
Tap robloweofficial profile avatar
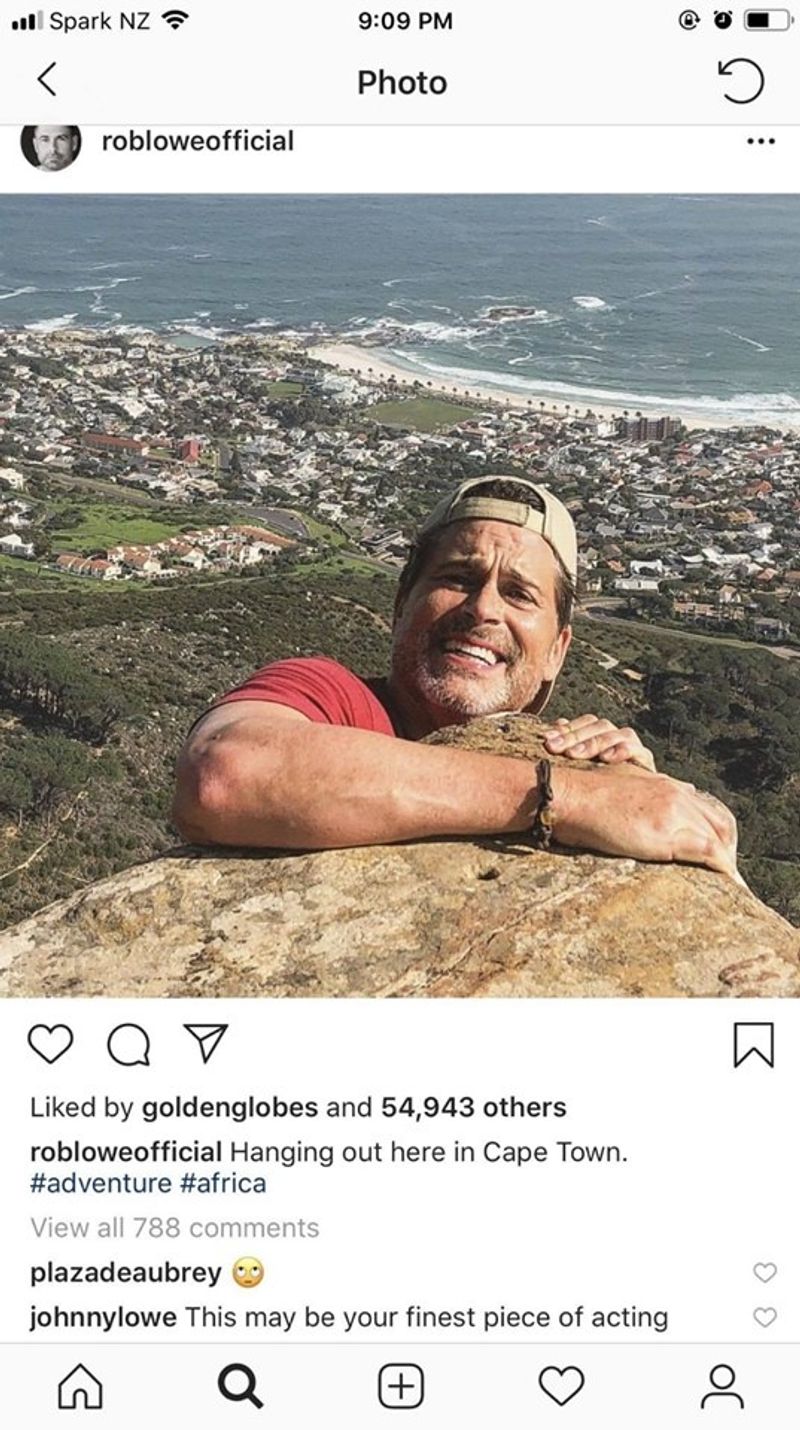[x=50, y=145]
